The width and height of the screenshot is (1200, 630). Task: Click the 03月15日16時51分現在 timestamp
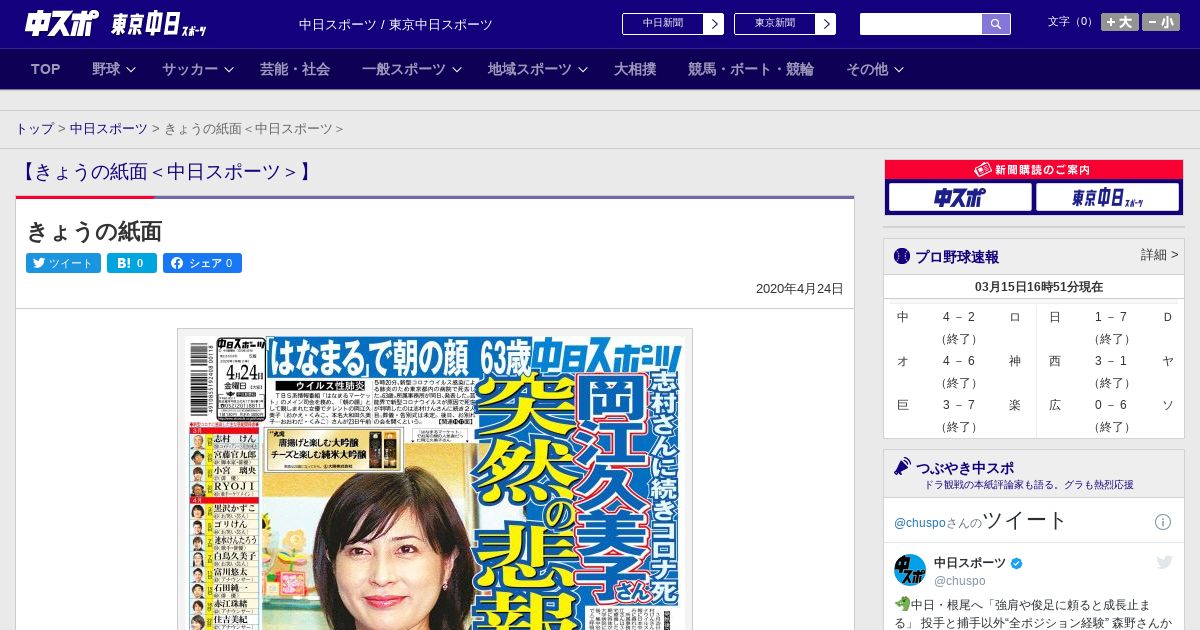pyautogui.click(x=1039, y=287)
